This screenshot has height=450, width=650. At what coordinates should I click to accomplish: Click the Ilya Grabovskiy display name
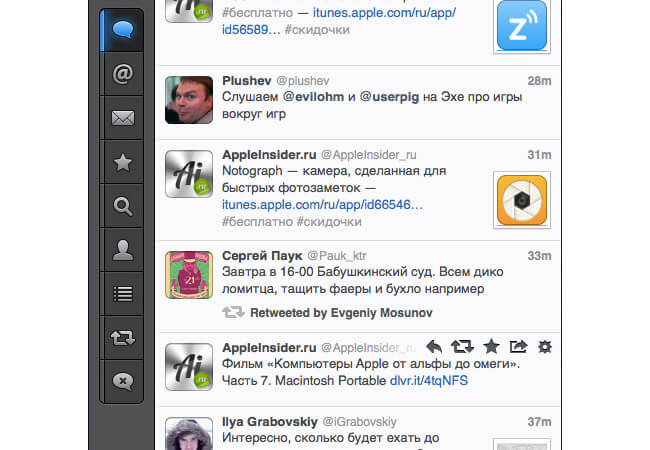click(x=270, y=422)
